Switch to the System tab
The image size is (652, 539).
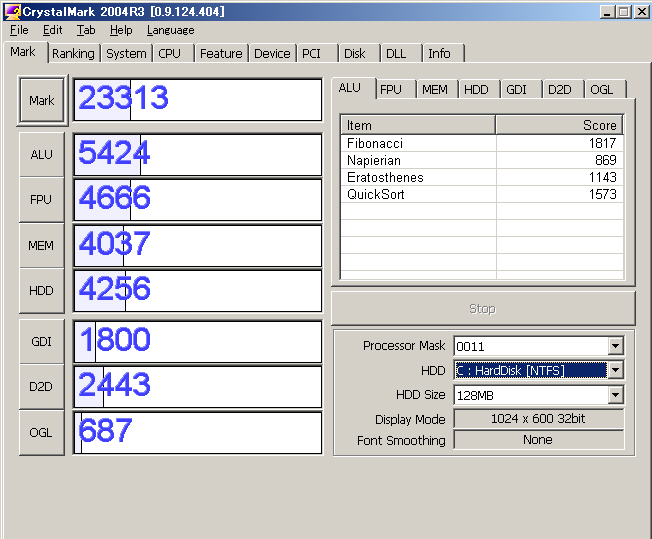[126, 54]
